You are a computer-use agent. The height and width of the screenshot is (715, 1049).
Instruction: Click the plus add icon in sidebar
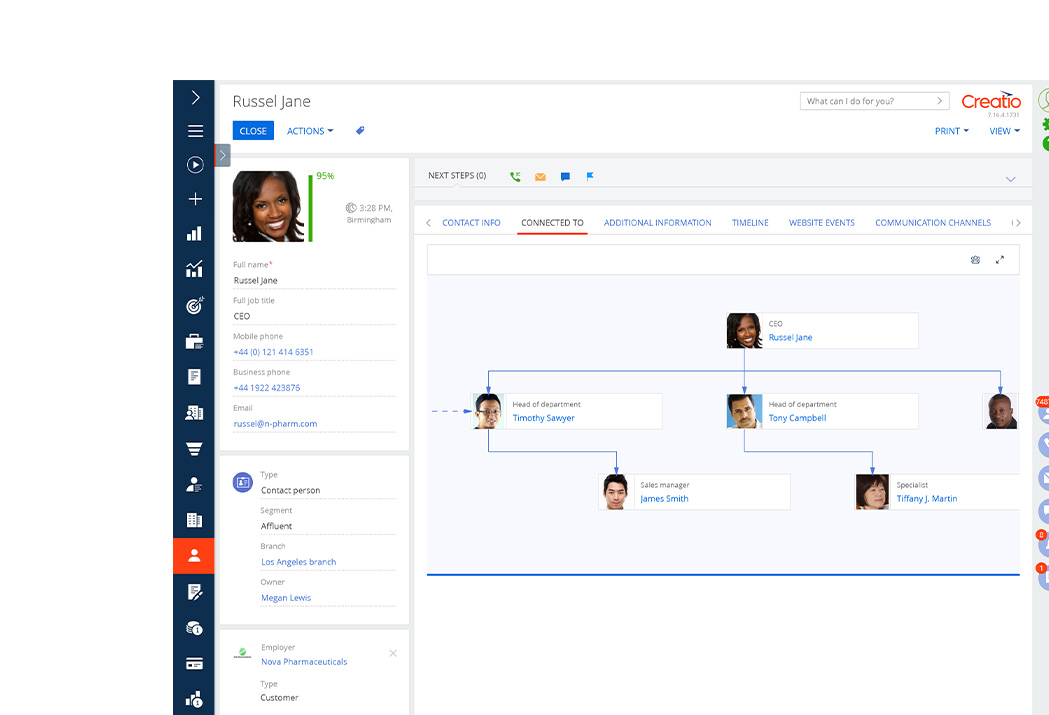[195, 199]
